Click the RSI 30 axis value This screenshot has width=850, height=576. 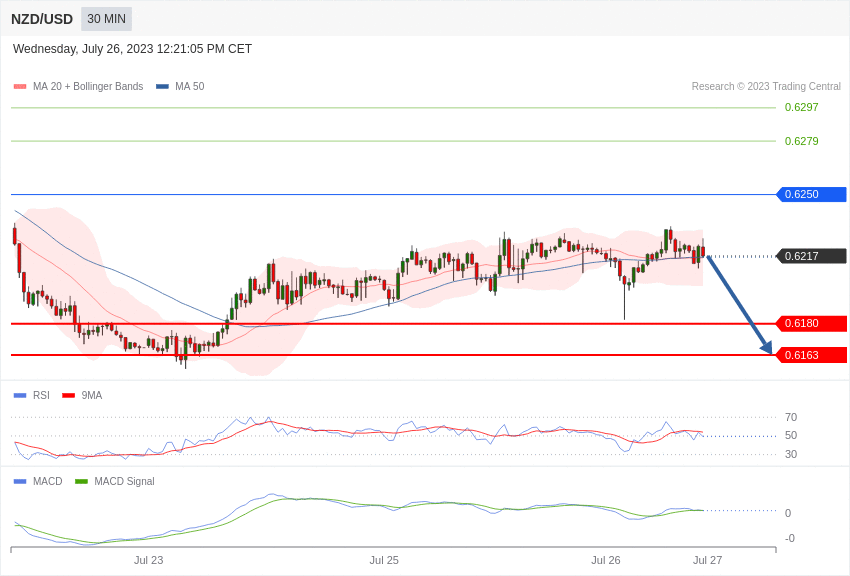tap(791, 455)
